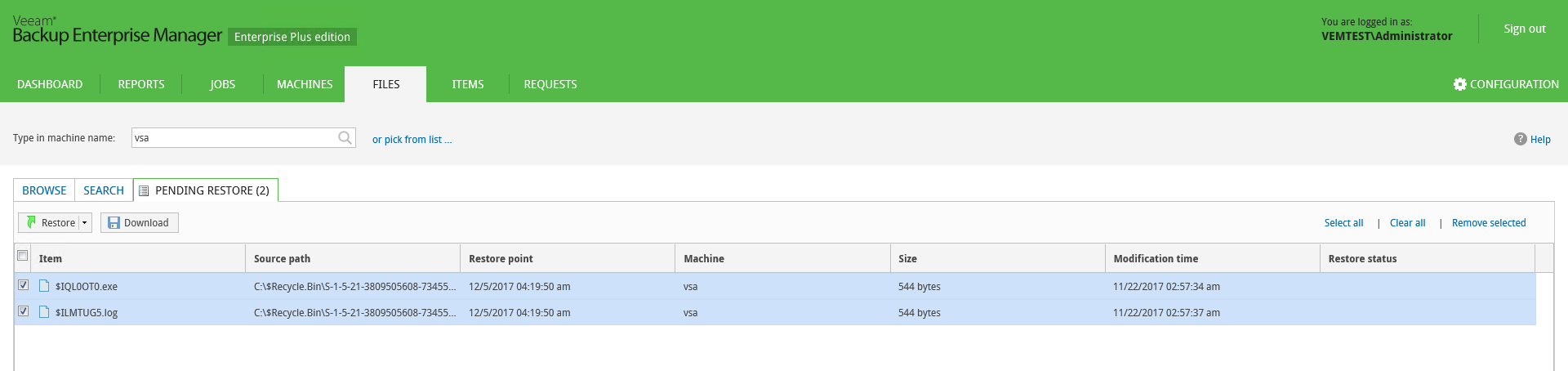Sort by the Item column header
The image size is (1568, 371).
point(139,258)
